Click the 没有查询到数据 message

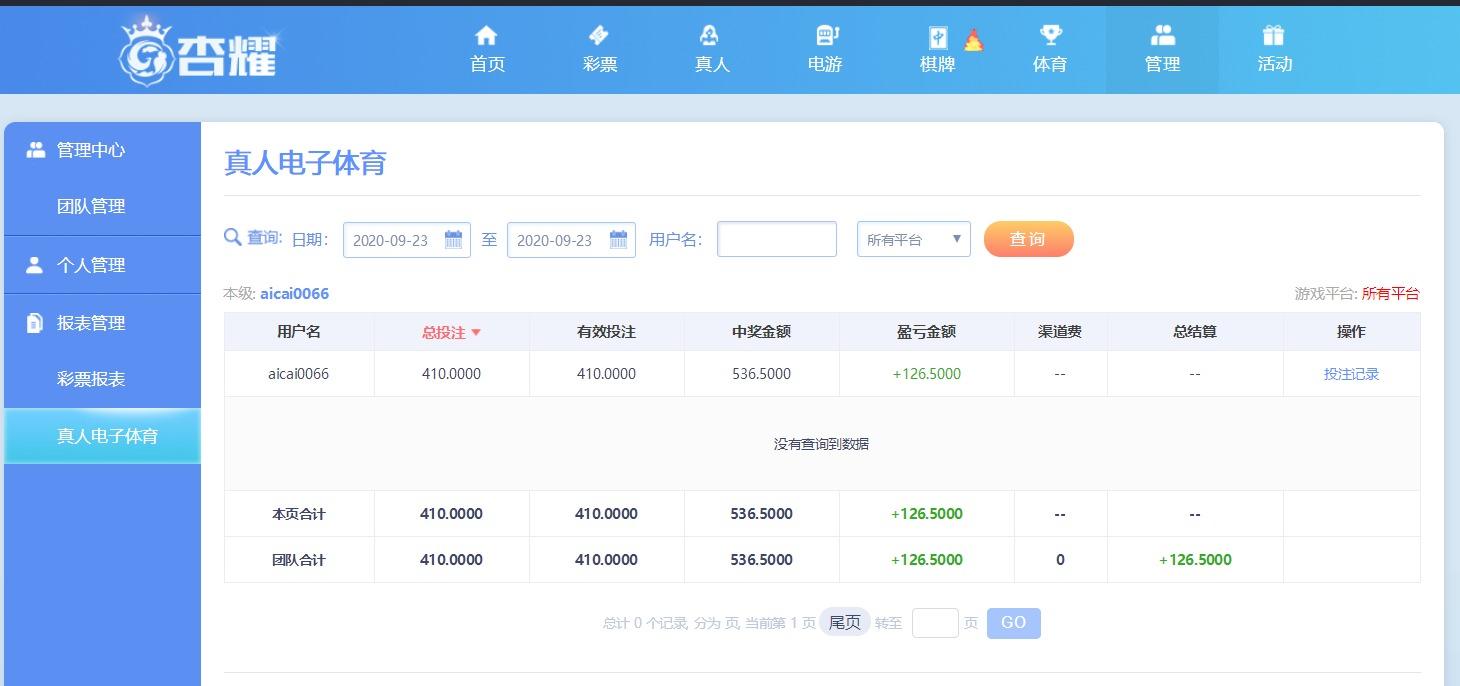point(821,444)
